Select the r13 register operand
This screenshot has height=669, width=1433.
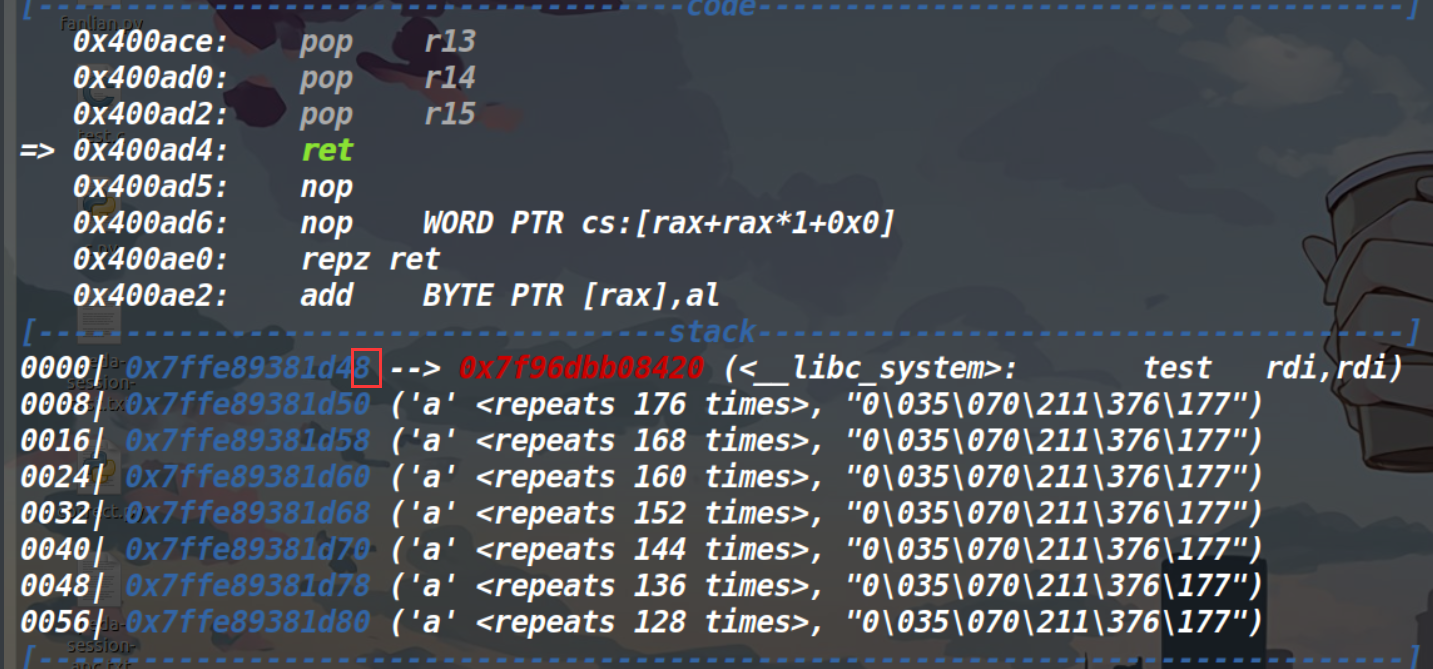click(449, 42)
